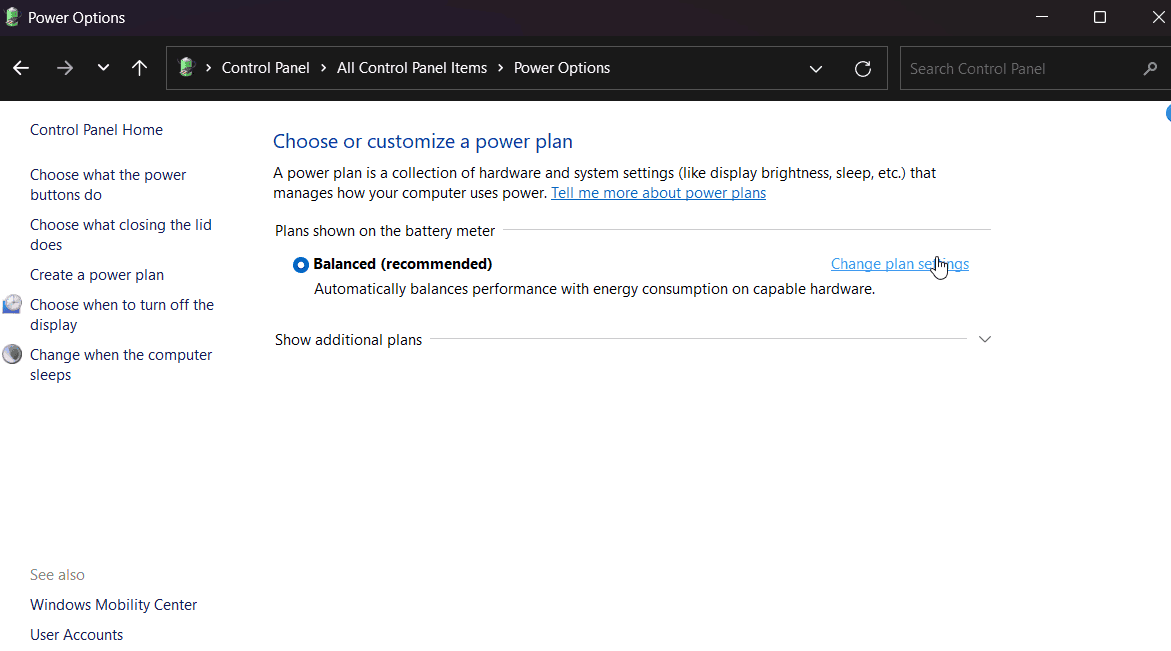Open Tell me more about power plans
This screenshot has width=1171, height=651.
[658, 193]
